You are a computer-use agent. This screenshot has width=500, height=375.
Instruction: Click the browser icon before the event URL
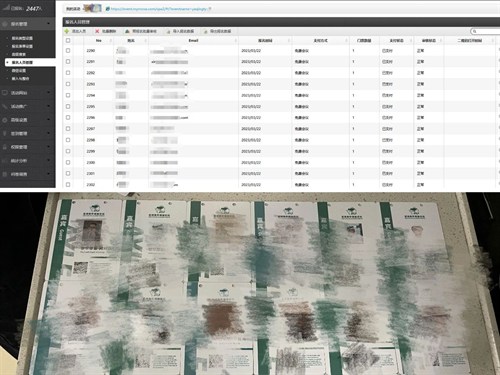107,9
